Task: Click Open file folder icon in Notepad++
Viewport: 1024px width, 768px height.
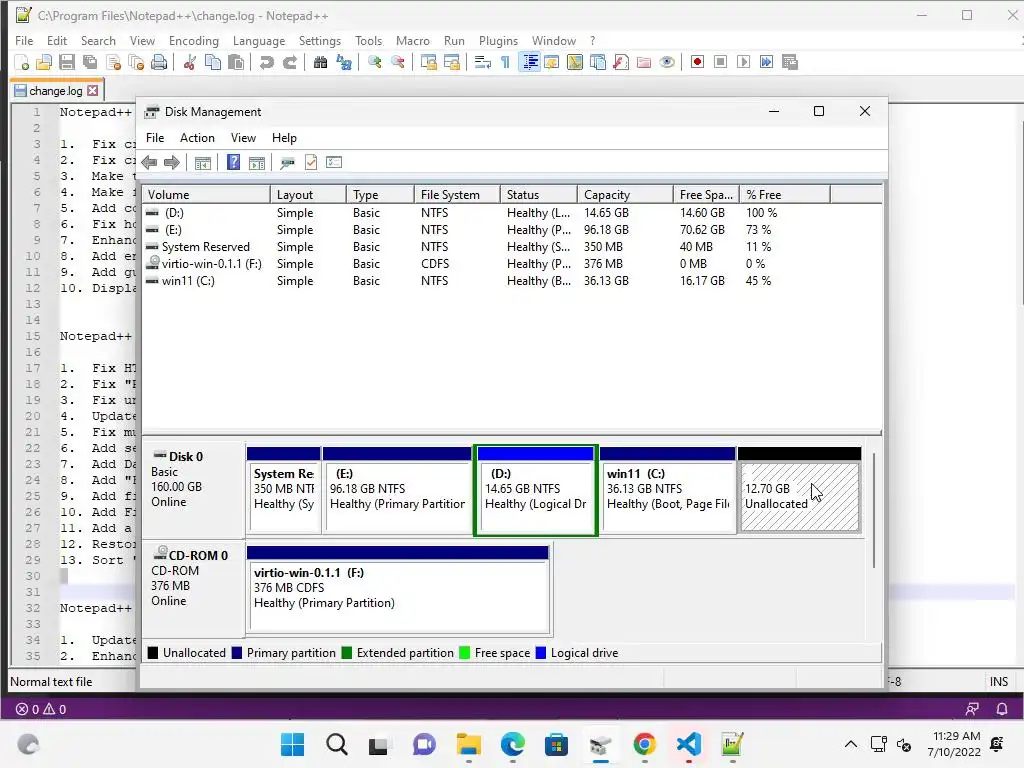Action: click(44, 63)
